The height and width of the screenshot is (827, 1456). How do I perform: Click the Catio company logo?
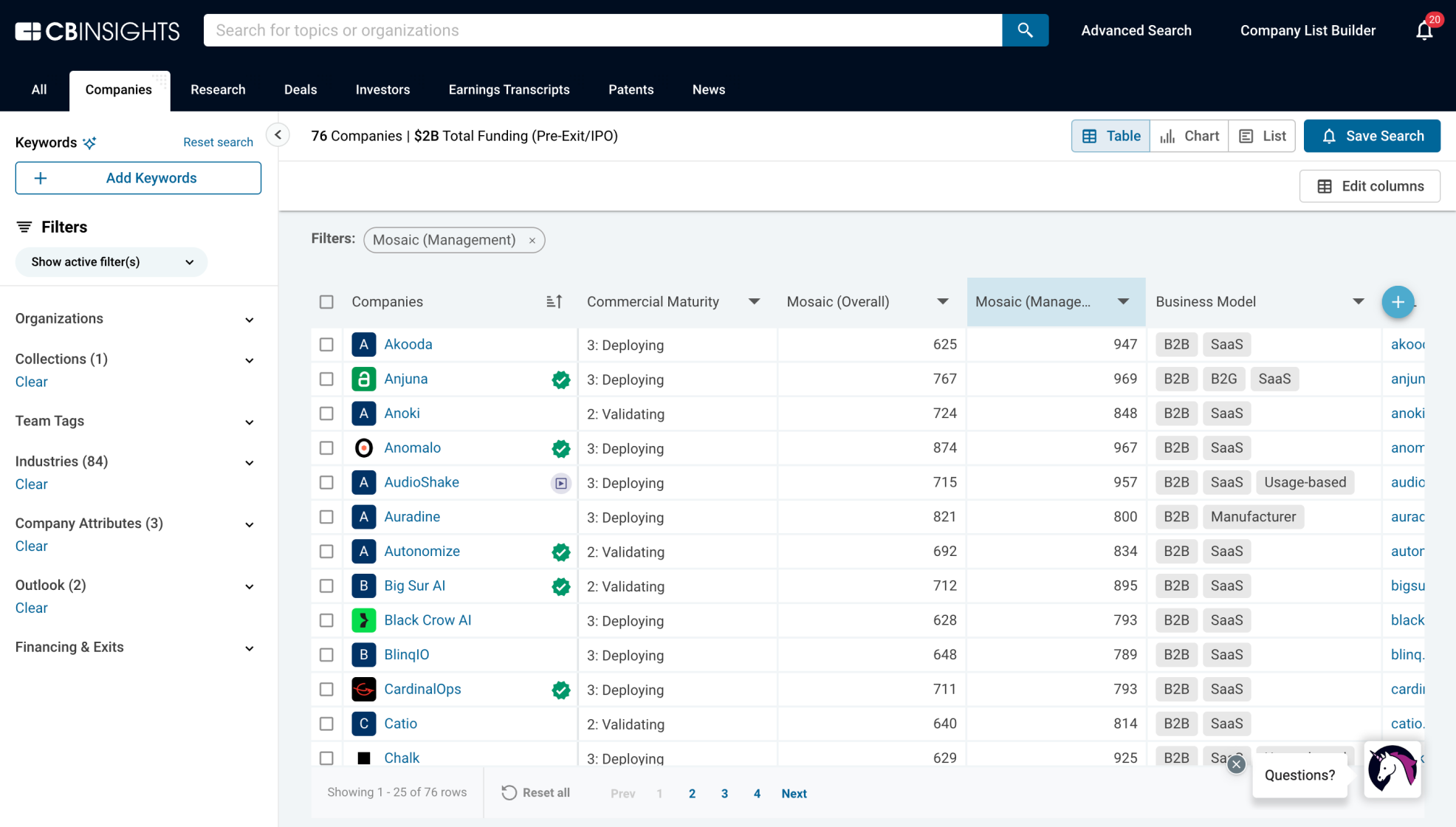[363, 724]
